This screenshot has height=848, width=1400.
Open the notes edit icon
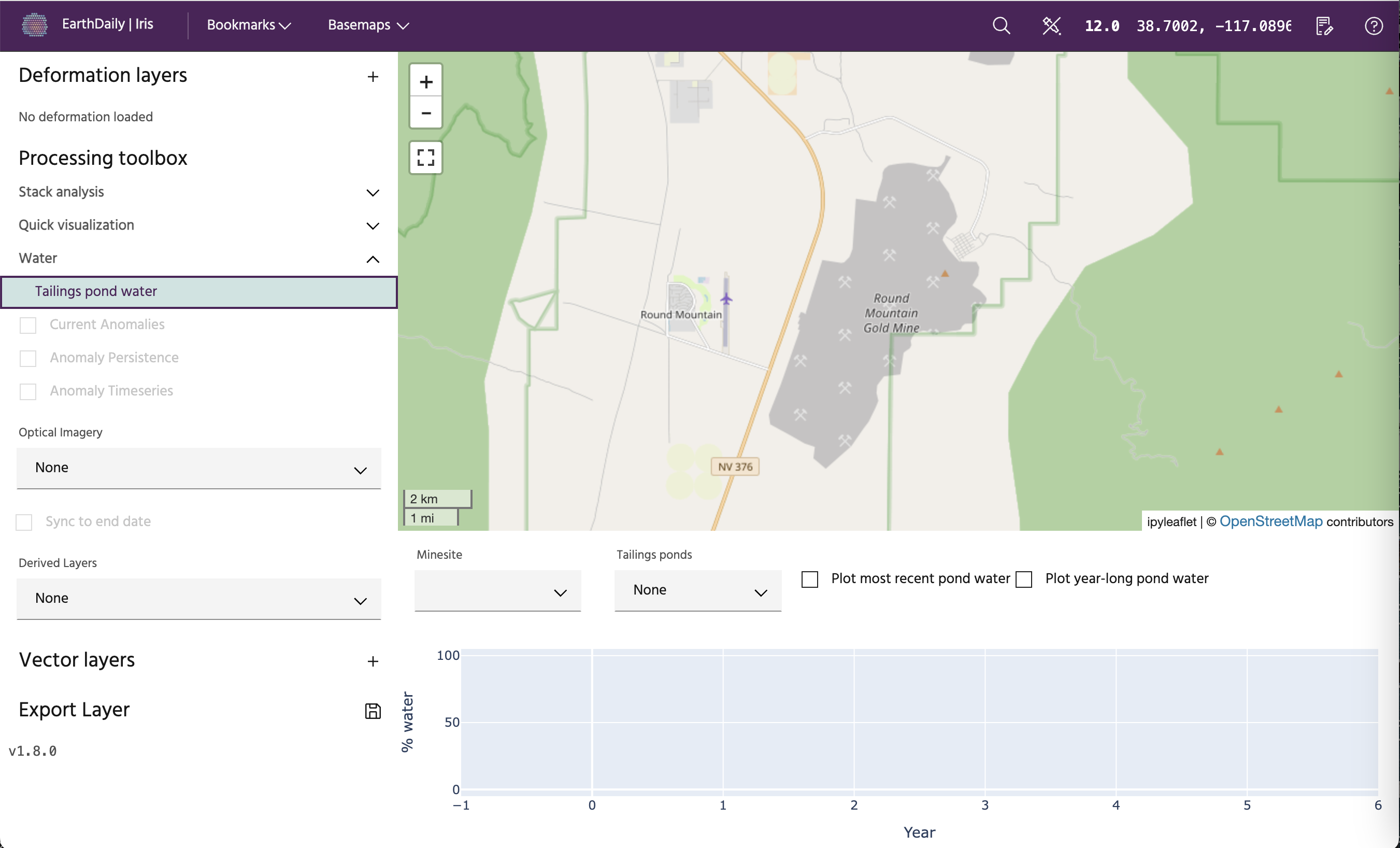click(1324, 25)
